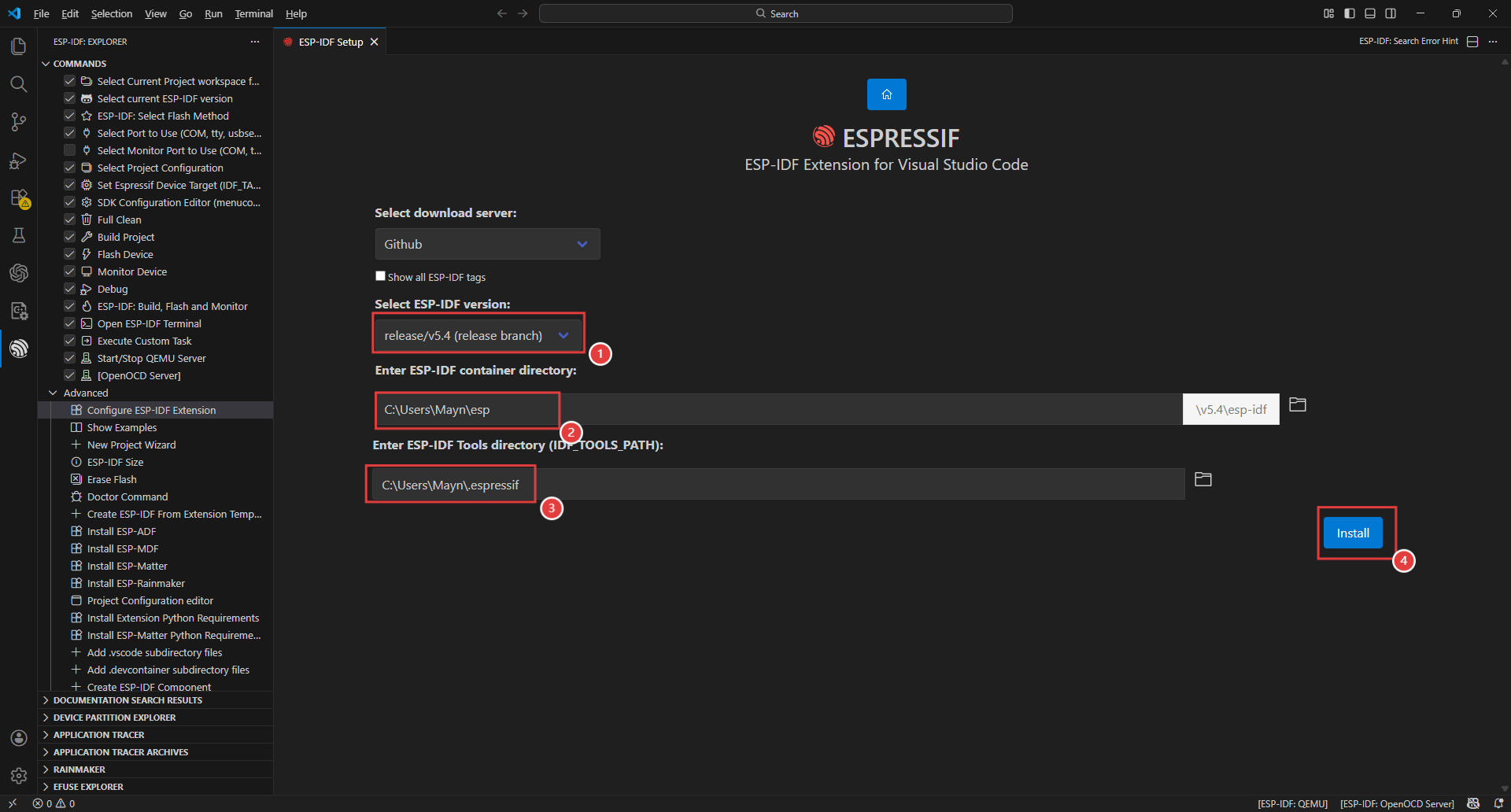Image resolution: width=1511 pixels, height=812 pixels.
Task: Close the ESP-IDF Setup tab
Action: [x=375, y=42]
